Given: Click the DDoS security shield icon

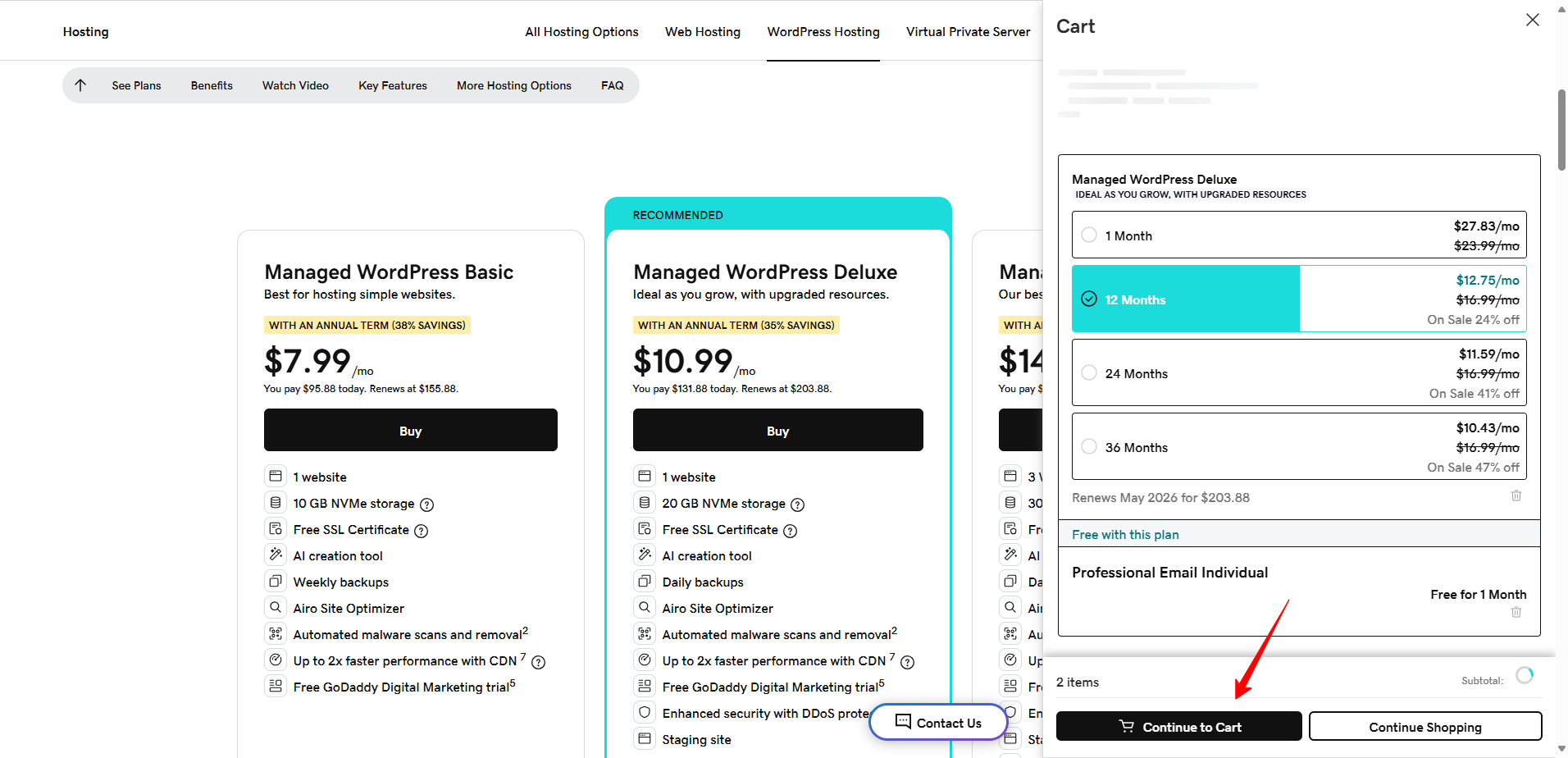Looking at the screenshot, I should pos(645,712).
